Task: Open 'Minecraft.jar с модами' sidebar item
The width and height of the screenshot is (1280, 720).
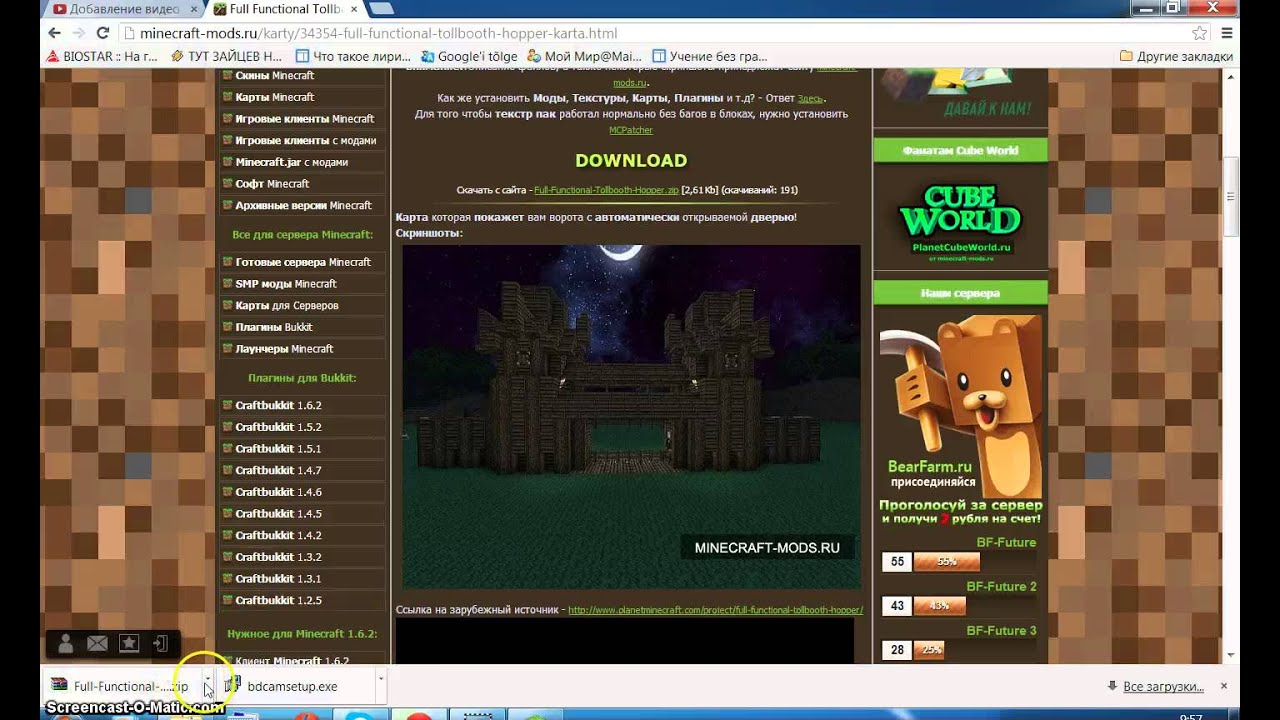Action: click(x=303, y=162)
